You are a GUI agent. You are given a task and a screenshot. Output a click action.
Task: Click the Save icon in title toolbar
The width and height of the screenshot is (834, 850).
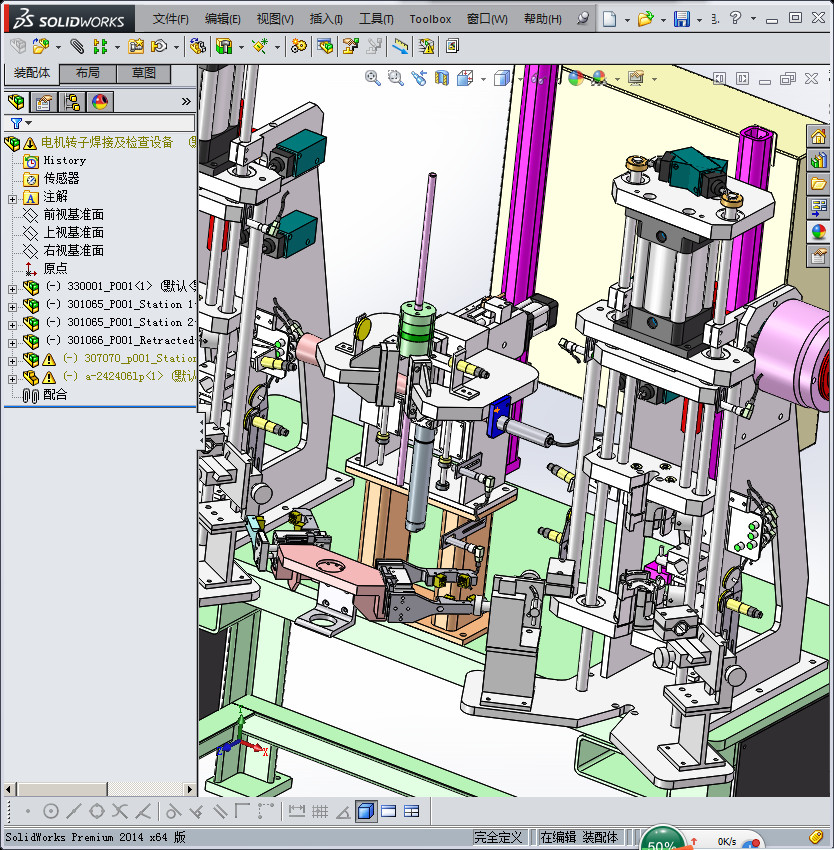click(x=681, y=19)
